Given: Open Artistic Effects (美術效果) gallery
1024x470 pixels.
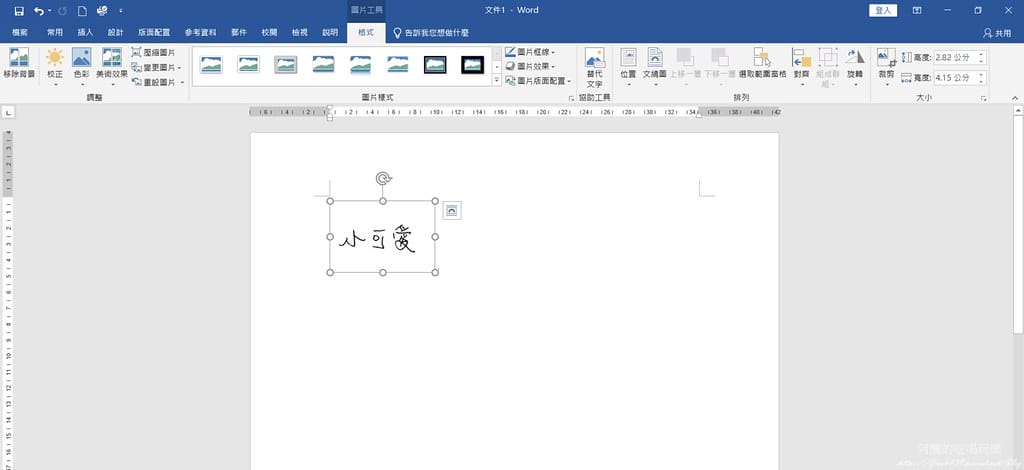Looking at the screenshot, I should (x=112, y=67).
